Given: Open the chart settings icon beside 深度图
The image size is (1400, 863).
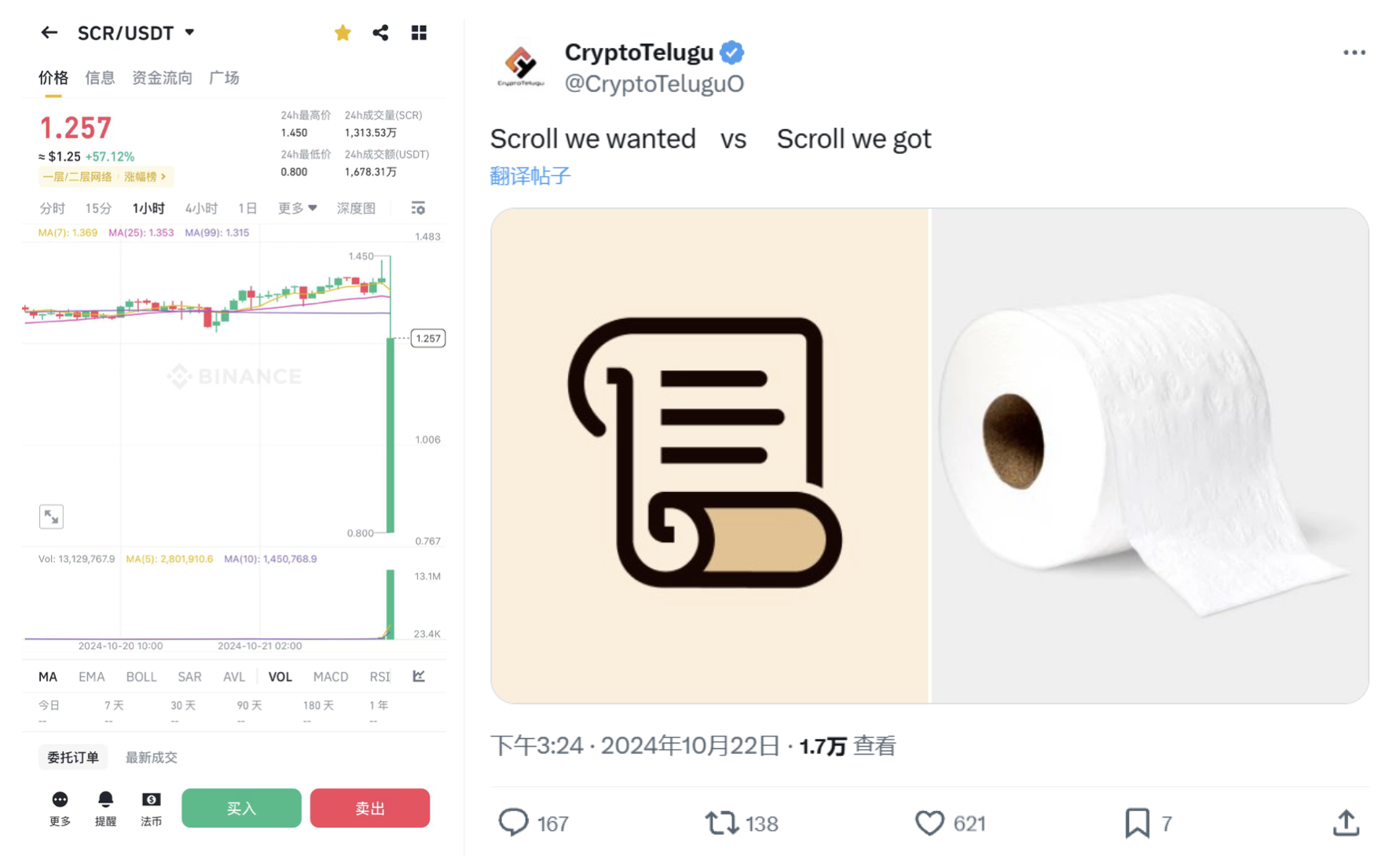Looking at the screenshot, I should point(418,208).
